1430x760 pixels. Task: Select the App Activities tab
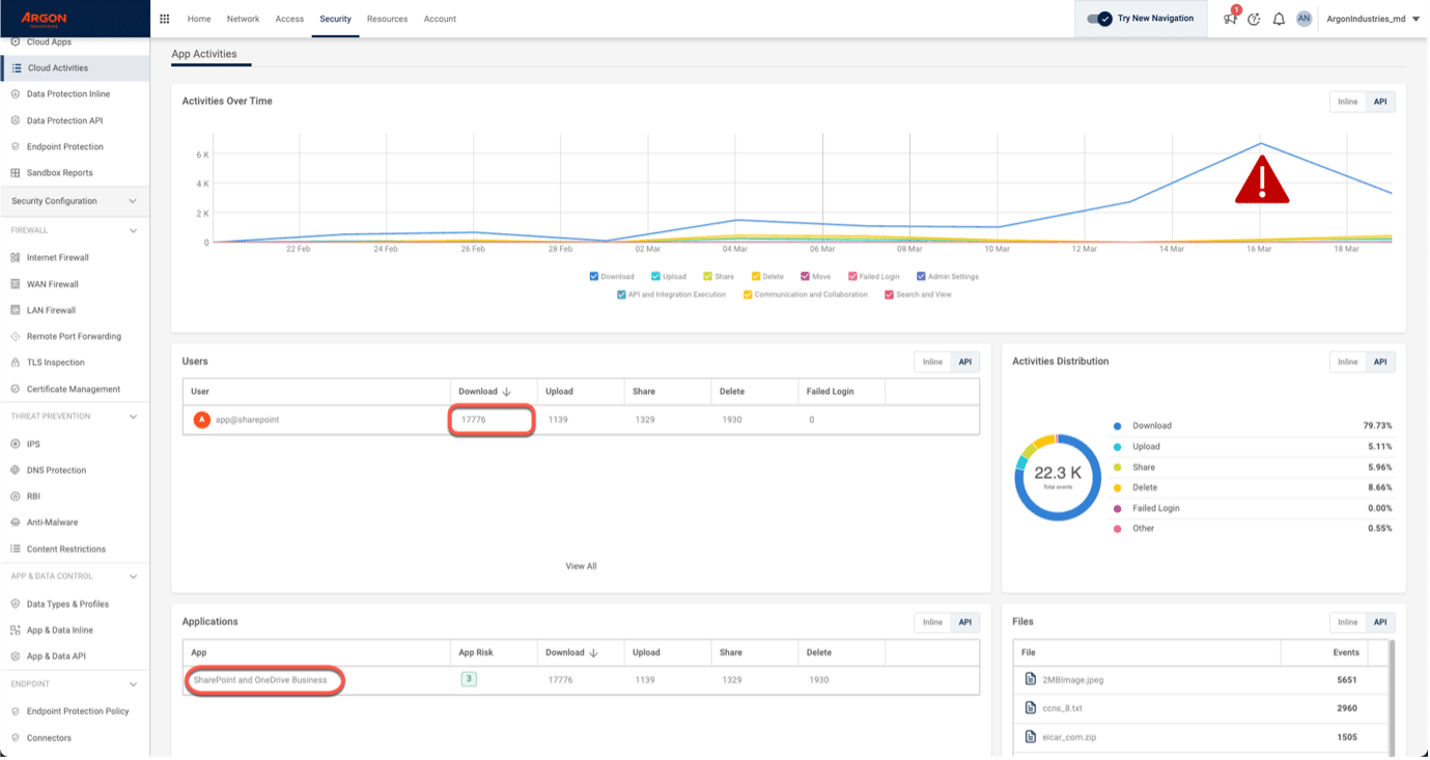(204, 54)
